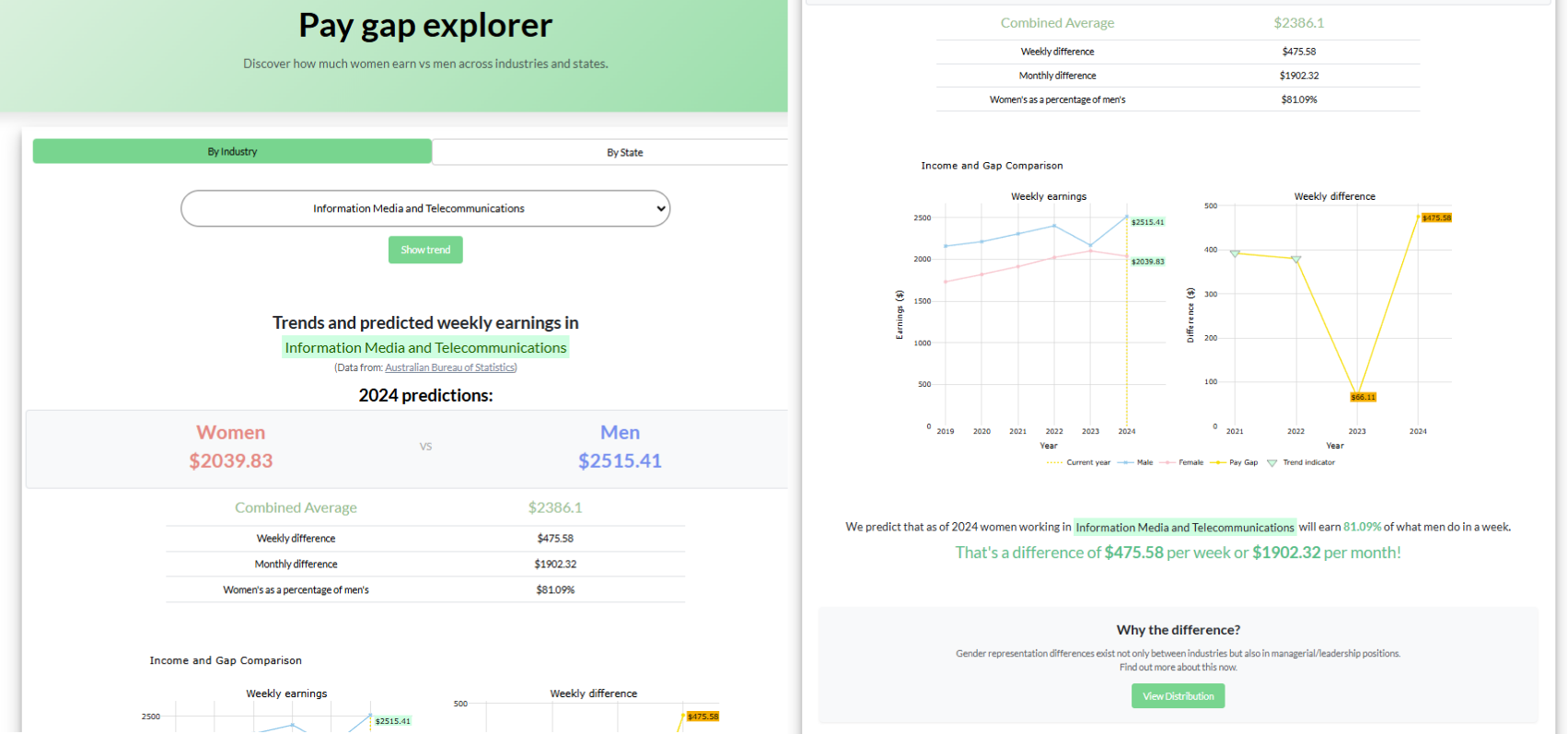Image resolution: width=1568 pixels, height=734 pixels.
Task: Click the View Distribution button
Action: 1178,696
